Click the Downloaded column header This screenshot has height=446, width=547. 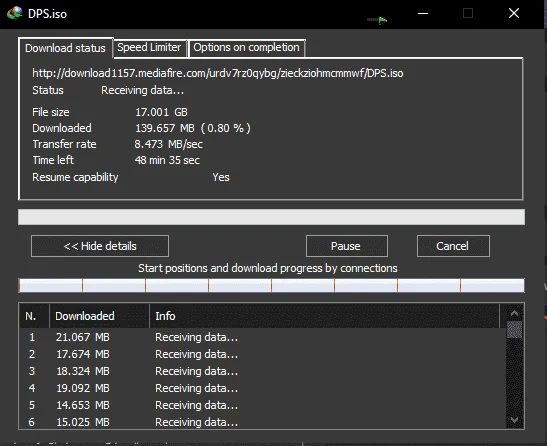[x=100, y=316]
